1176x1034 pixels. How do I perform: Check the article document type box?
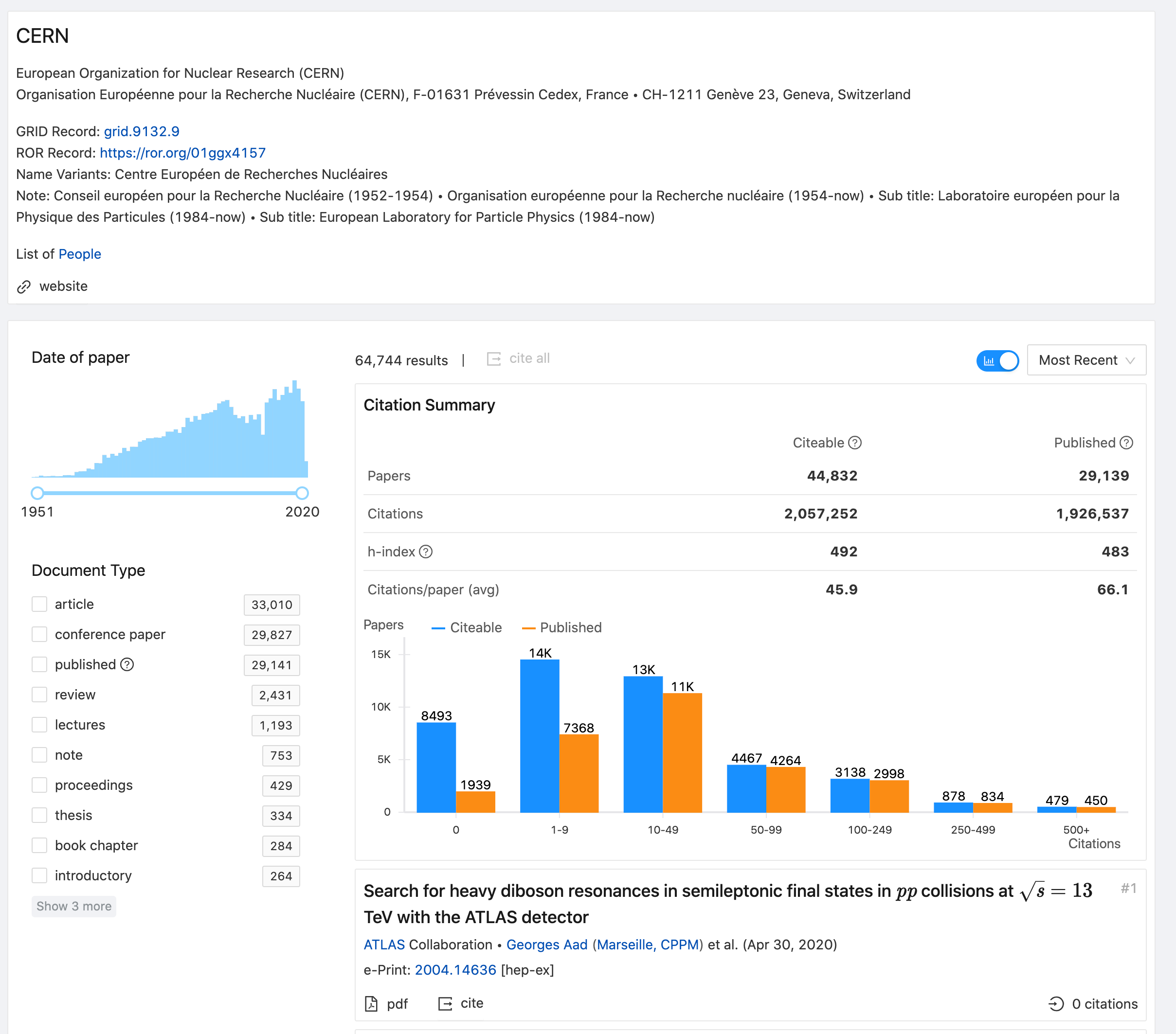pyautogui.click(x=39, y=605)
